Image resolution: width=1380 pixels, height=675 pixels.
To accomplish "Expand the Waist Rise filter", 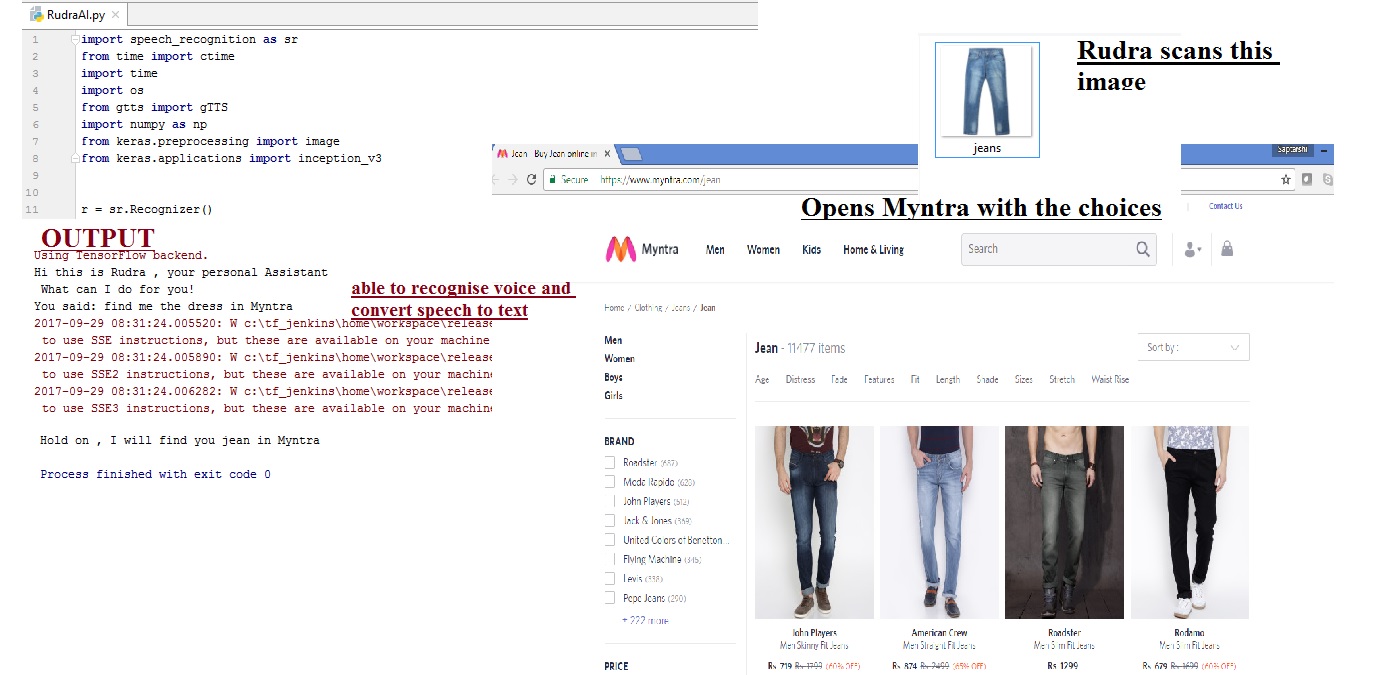I will 1110,380.
